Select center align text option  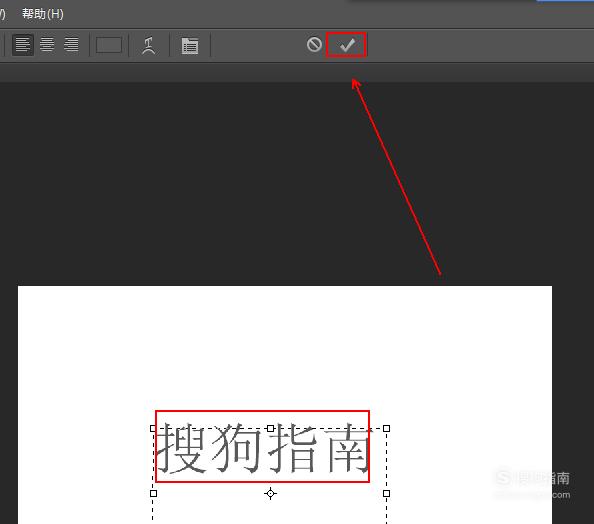47,45
